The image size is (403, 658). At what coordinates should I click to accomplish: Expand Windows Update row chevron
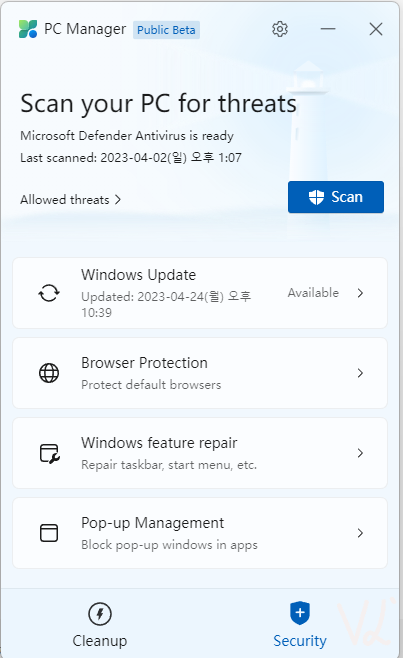point(360,293)
